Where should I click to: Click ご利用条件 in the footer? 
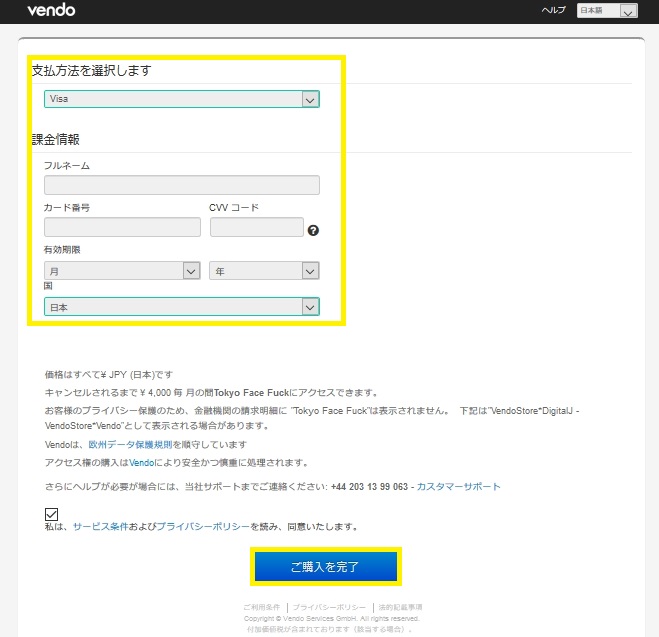pos(262,608)
